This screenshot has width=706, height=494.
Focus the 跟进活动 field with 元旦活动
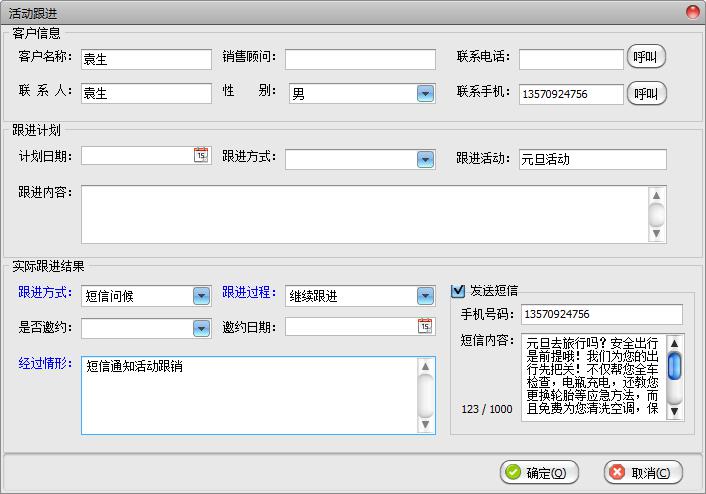tap(592, 159)
